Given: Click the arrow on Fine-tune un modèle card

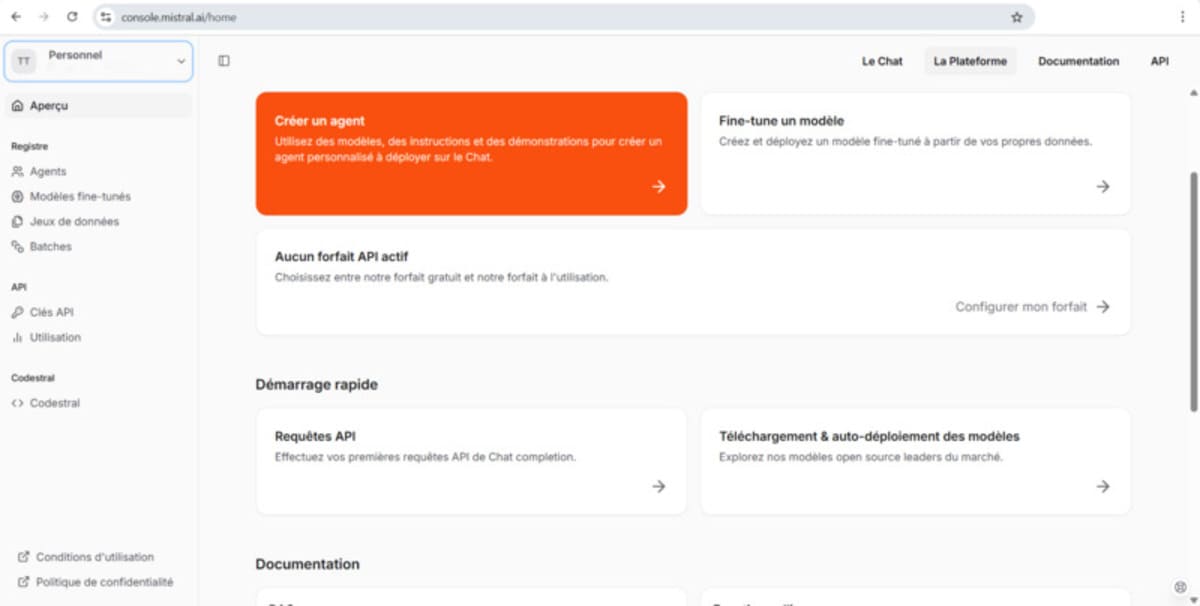Looking at the screenshot, I should click(x=1102, y=187).
